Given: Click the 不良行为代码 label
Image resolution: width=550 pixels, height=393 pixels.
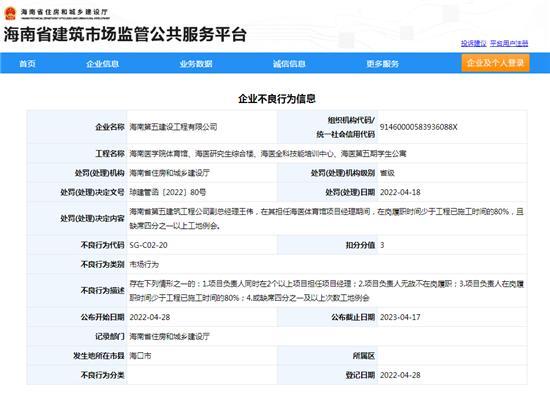Looking at the screenshot, I should tap(103, 245).
